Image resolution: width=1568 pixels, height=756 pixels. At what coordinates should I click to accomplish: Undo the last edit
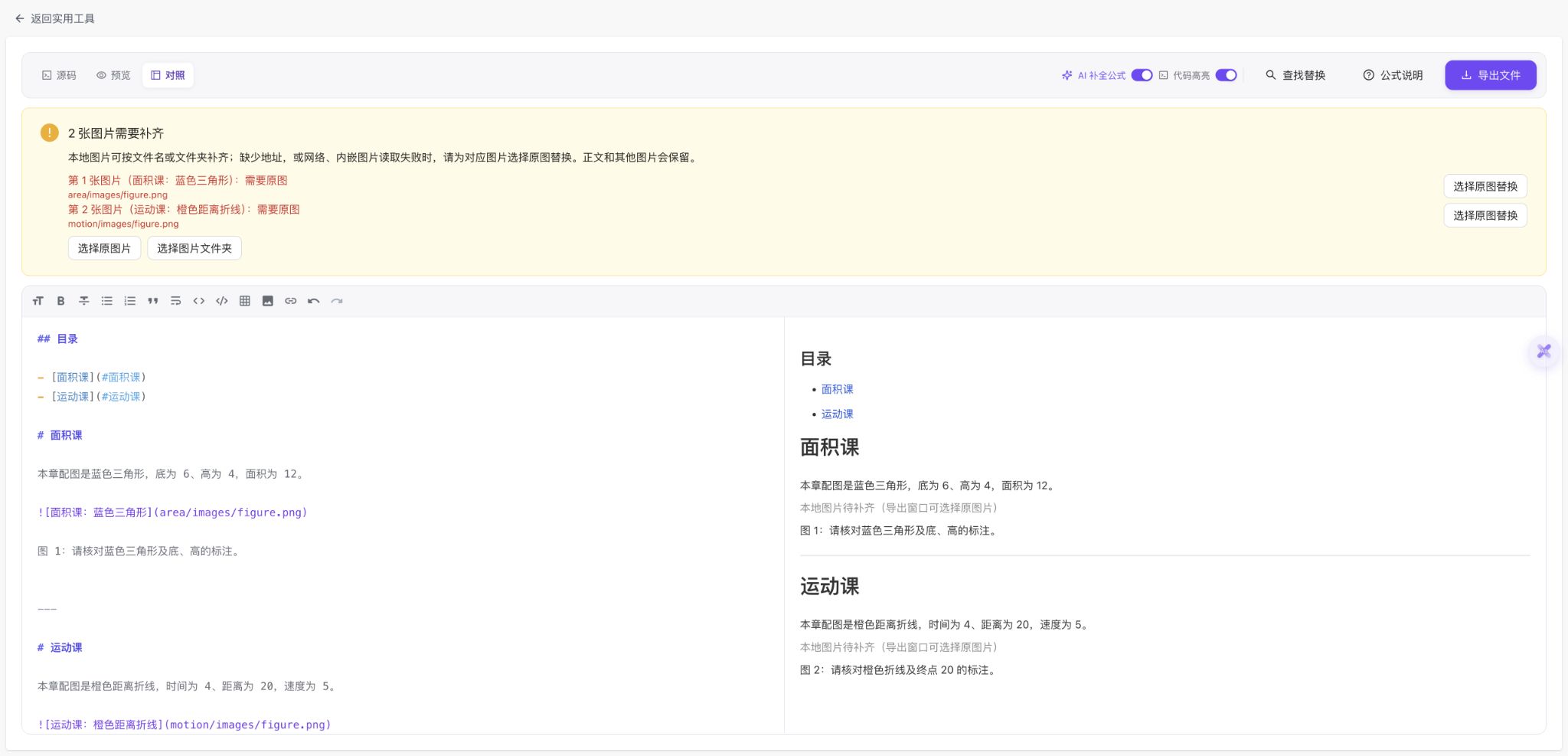(314, 301)
